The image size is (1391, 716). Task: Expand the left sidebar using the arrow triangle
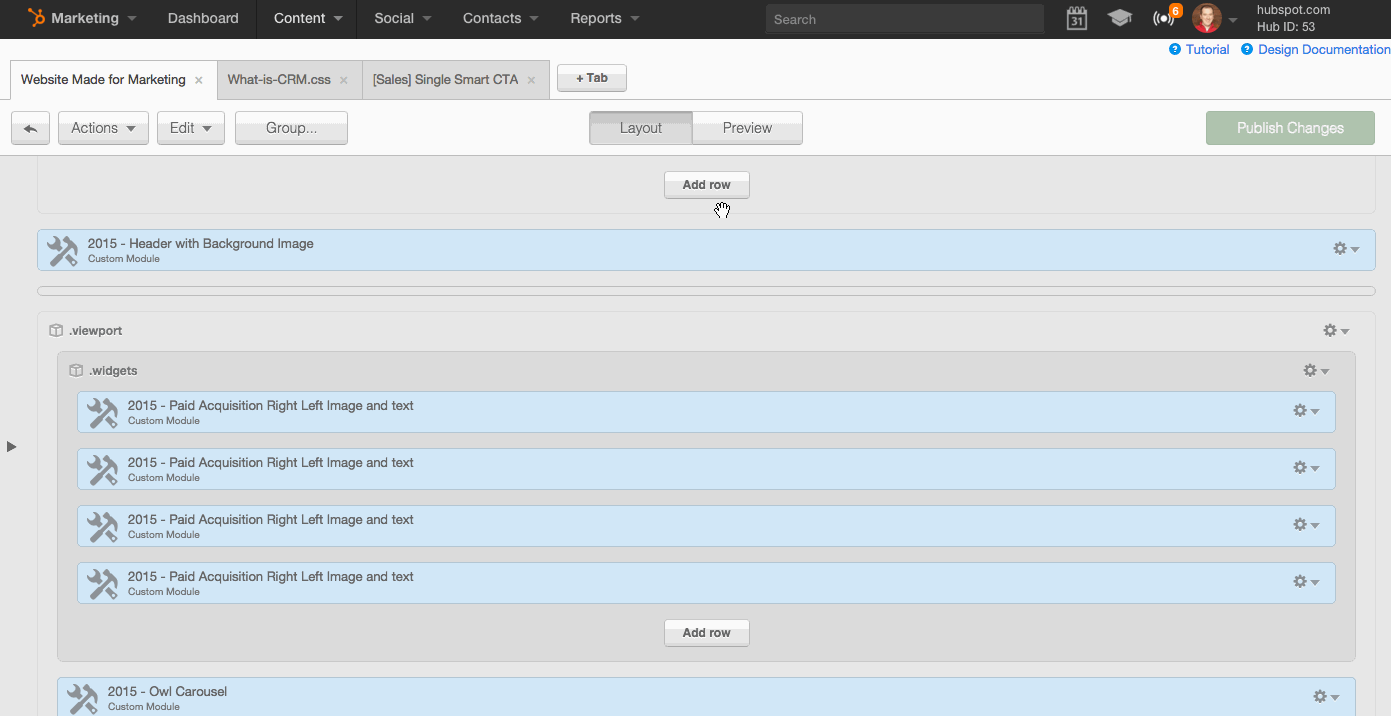click(11, 446)
